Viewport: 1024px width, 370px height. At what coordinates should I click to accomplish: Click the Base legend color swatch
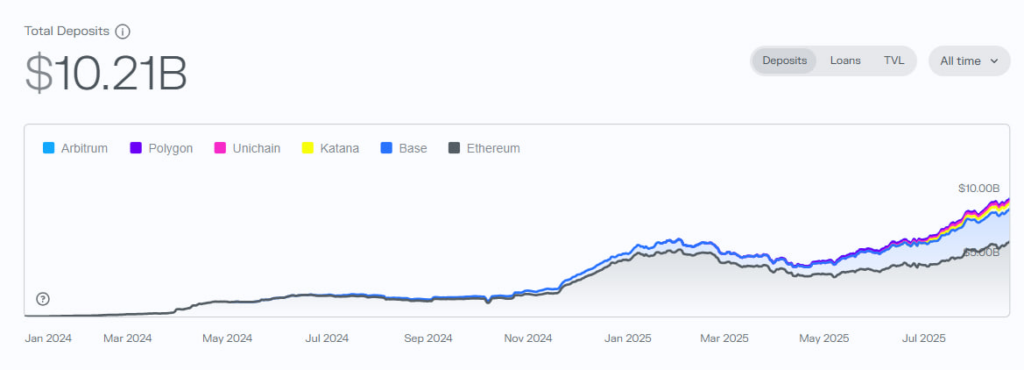coord(386,148)
